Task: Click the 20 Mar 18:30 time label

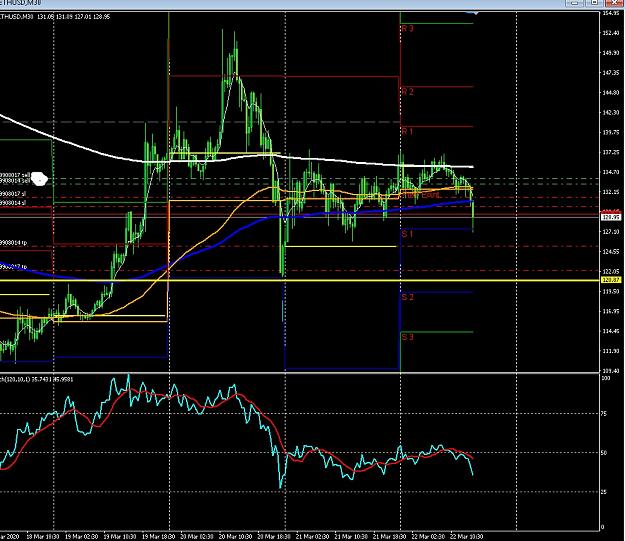Action: (274, 537)
